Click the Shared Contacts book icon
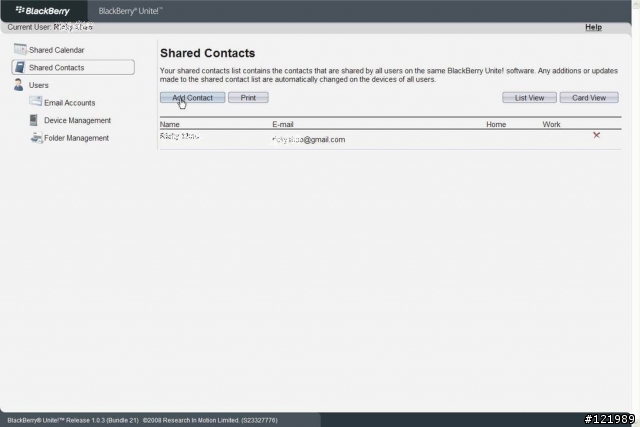The width and height of the screenshot is (640, 427). coord(20,67)
